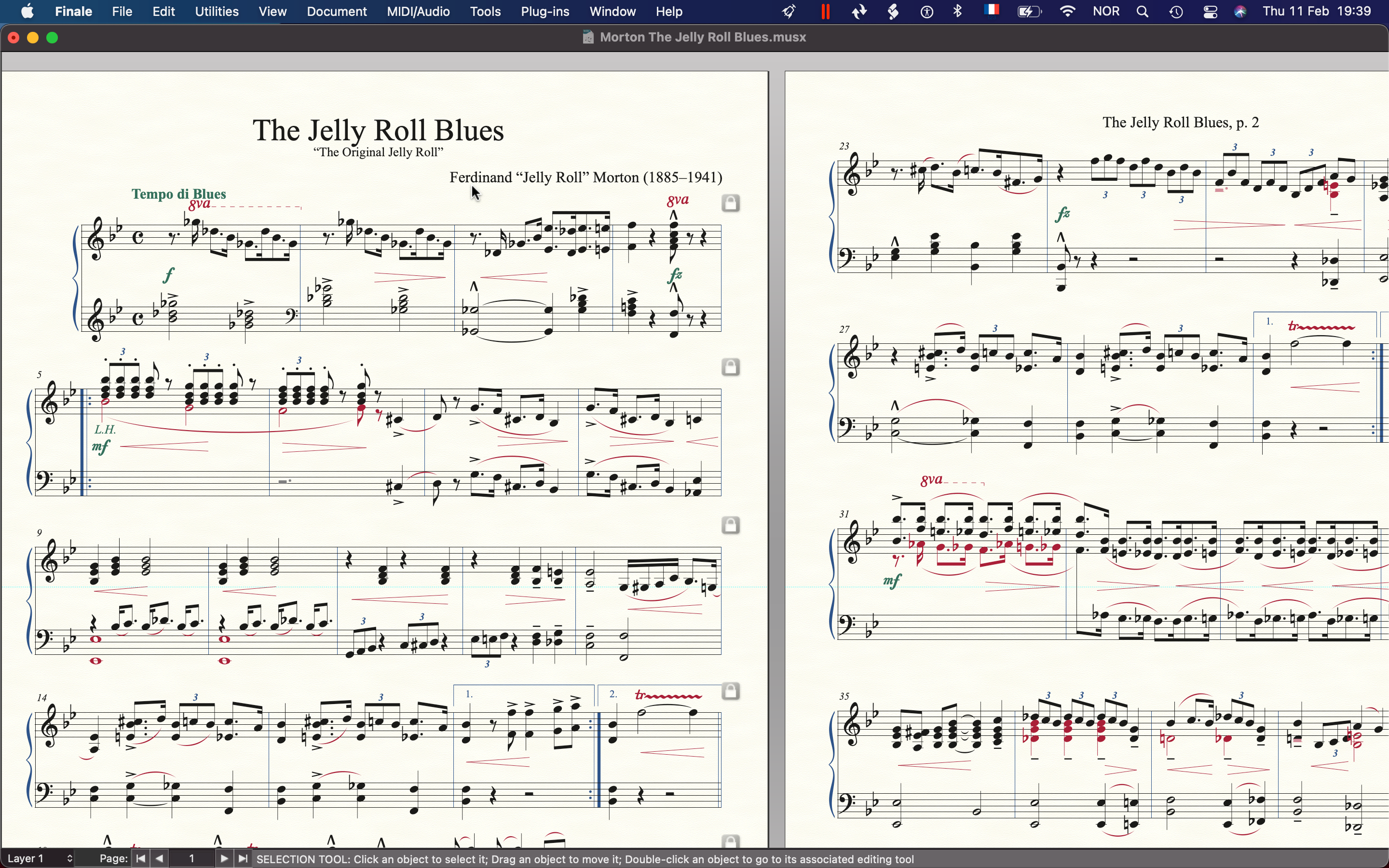Select the fz marking in measure 4

(x=676, y=275)
